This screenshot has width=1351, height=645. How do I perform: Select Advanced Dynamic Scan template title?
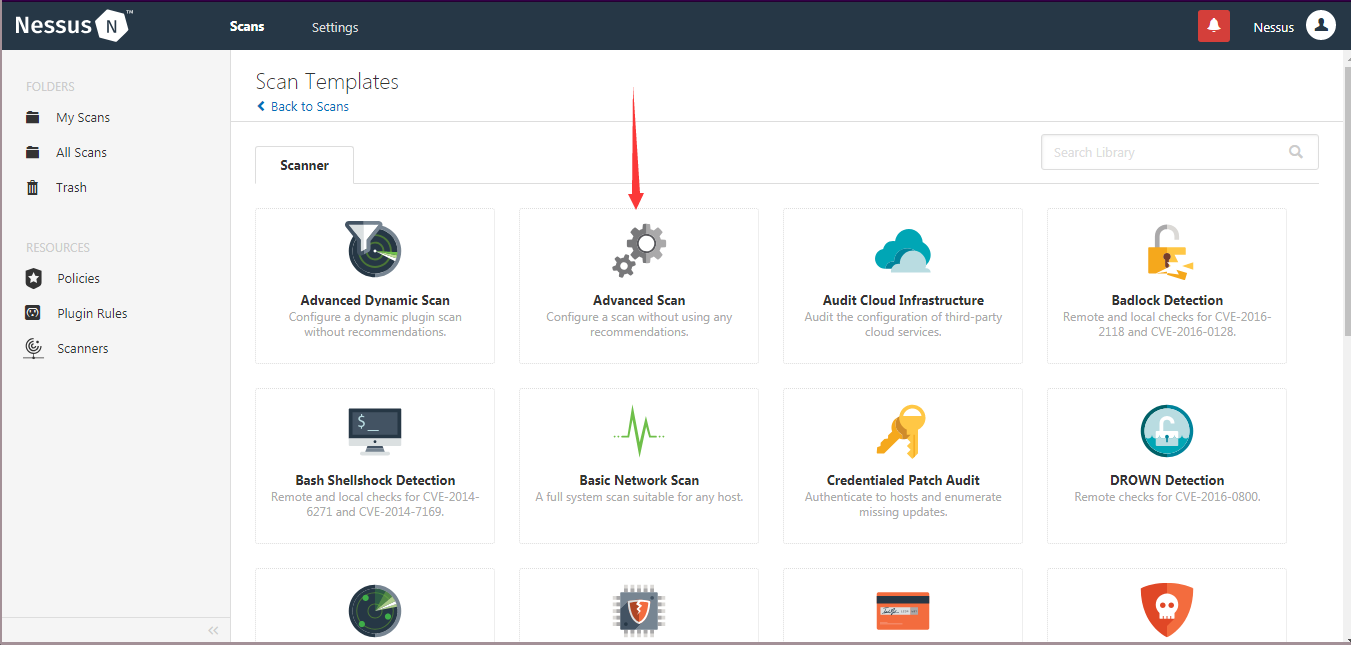[x=375, y=300]
